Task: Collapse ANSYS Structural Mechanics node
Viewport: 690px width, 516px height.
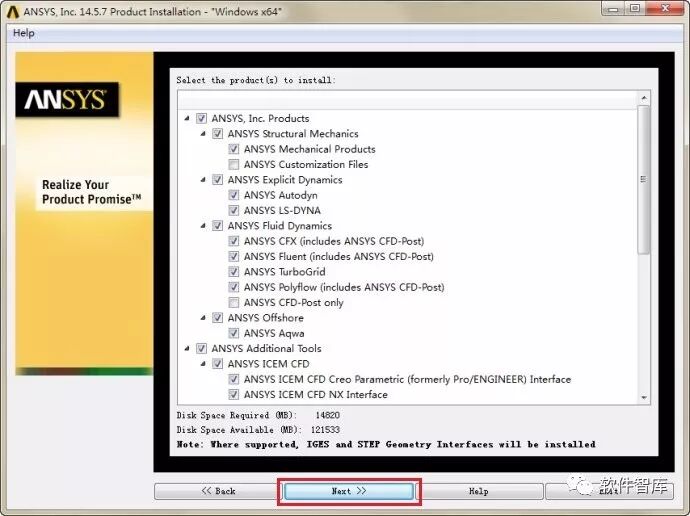Action: [203, 133]
